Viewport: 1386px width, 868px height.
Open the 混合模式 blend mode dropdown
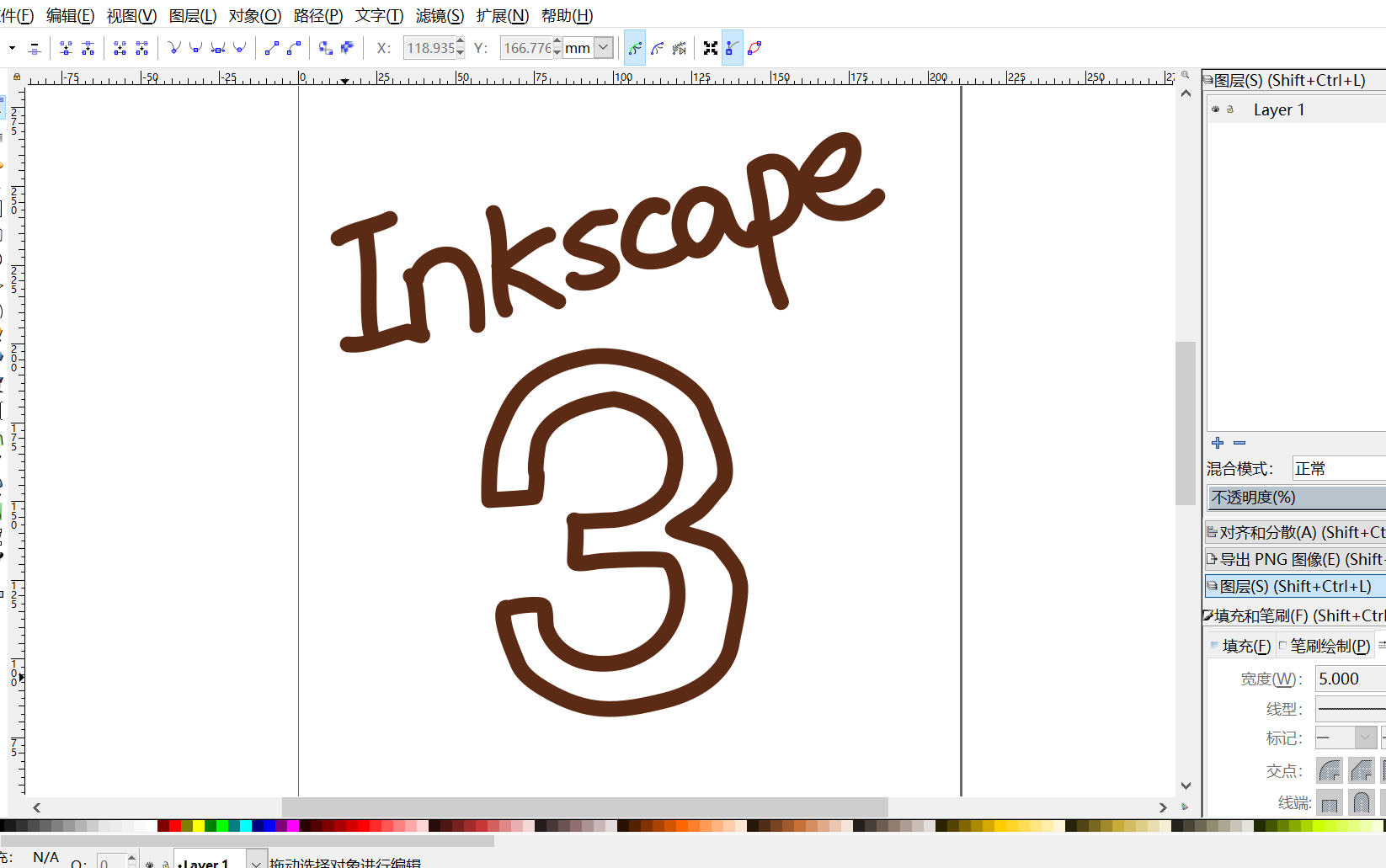(x=1339, y=468)
